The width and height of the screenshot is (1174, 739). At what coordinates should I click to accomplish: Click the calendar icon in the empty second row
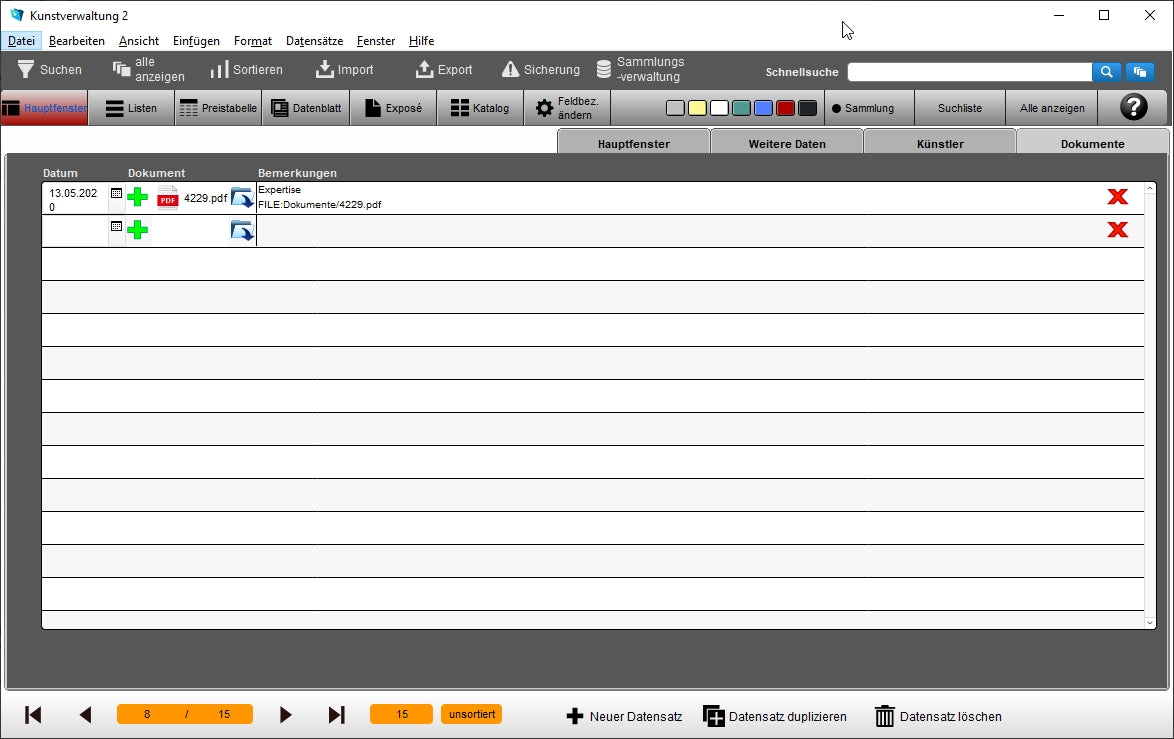tap(116, 227)
